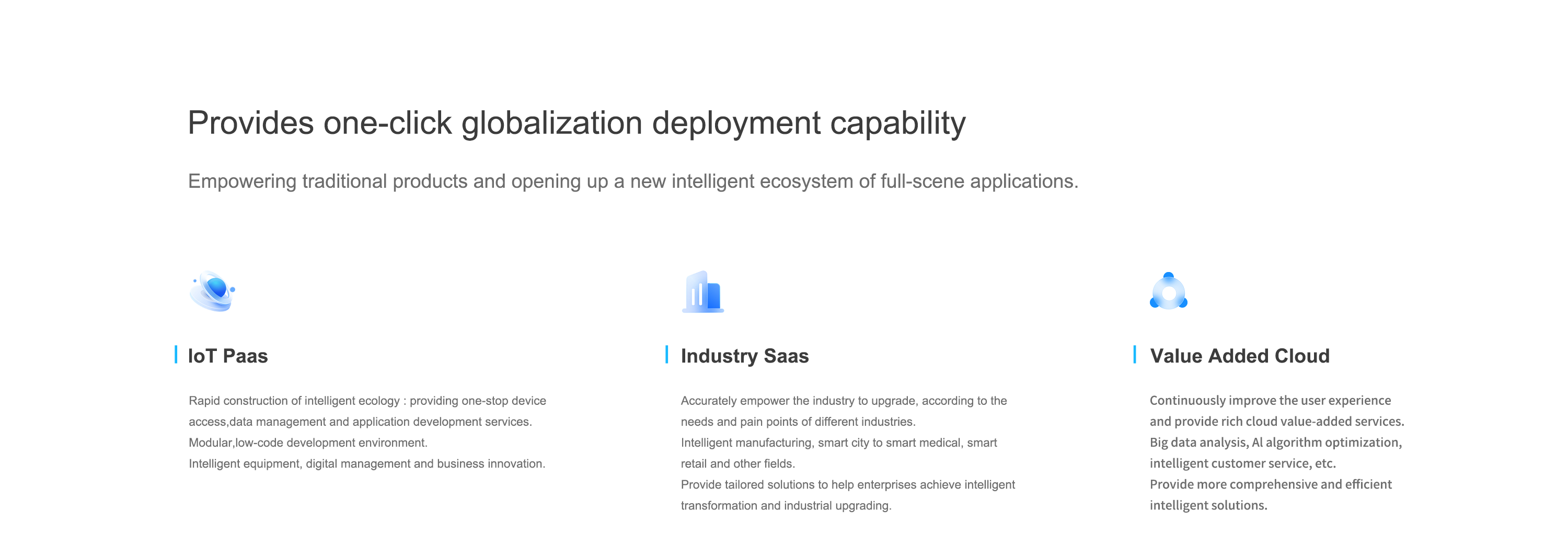Click the blue bar beside Value Added Cloud

(x=1135, y=355)
